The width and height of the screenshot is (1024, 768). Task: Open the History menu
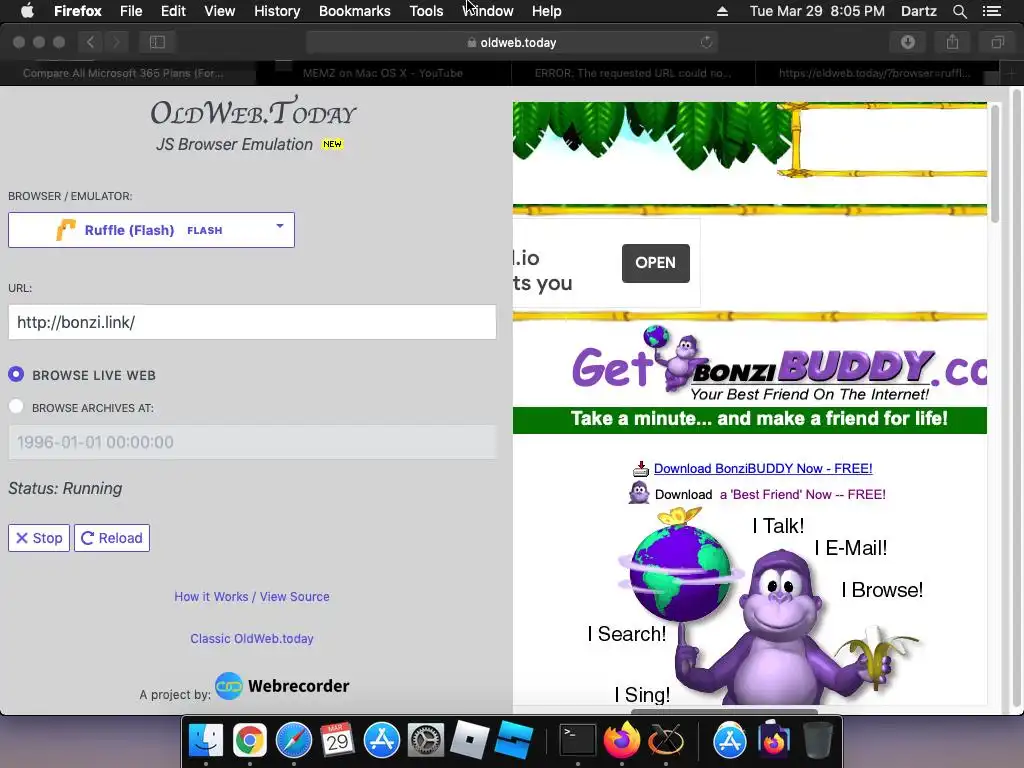tap(277, 11)
